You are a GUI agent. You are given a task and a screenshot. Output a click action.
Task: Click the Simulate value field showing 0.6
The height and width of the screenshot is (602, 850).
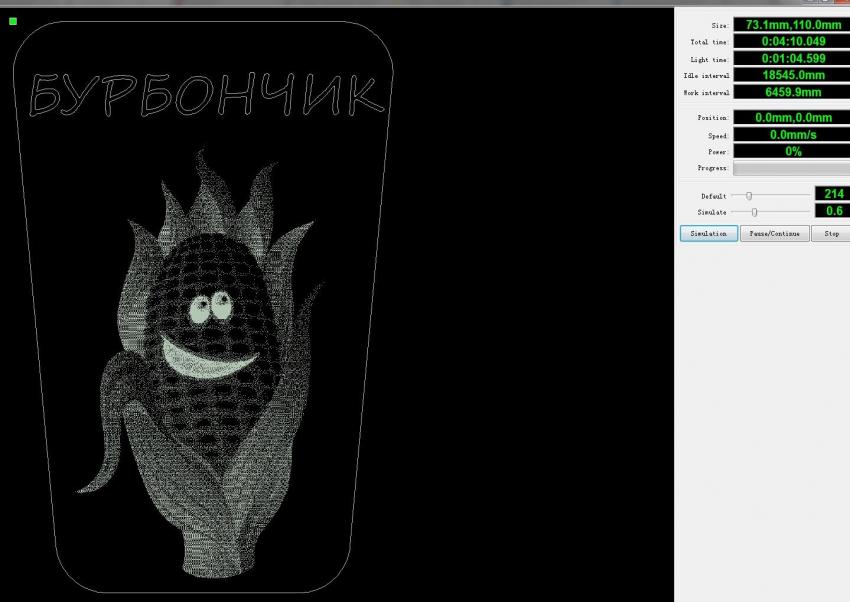coord(832,211)
